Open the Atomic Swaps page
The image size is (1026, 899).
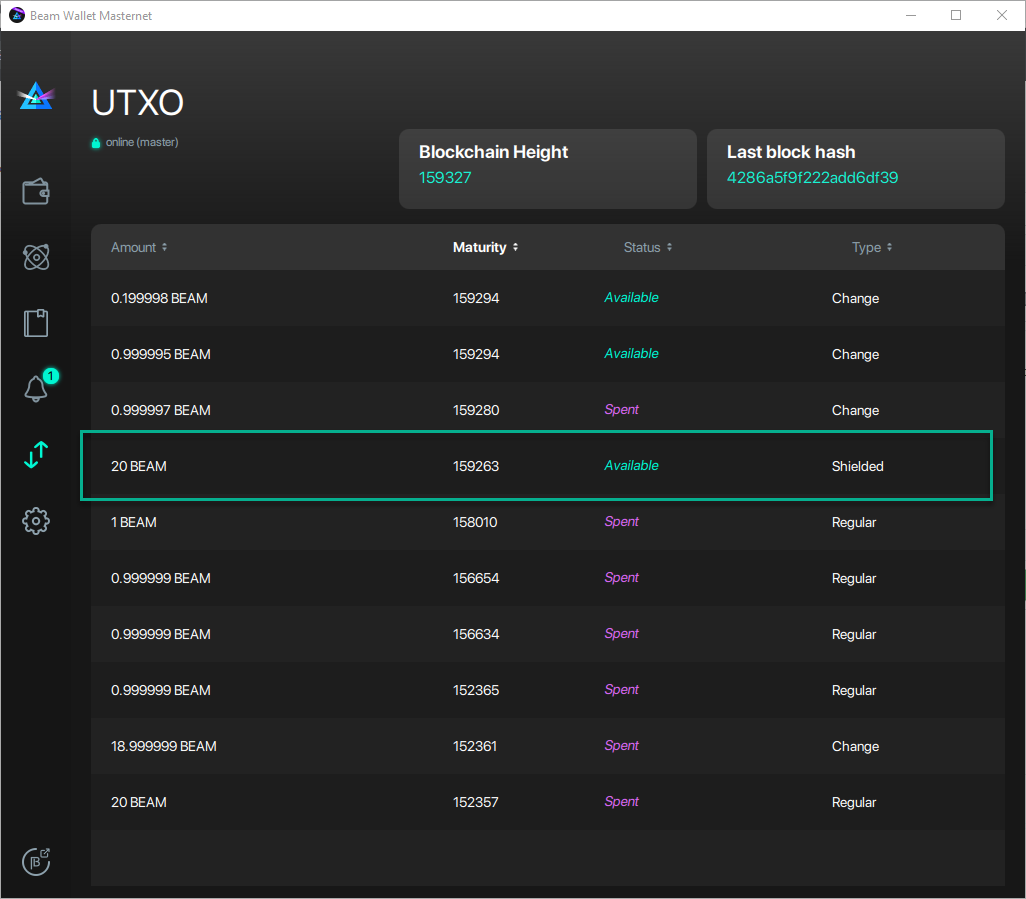click(x=36, y=257)
